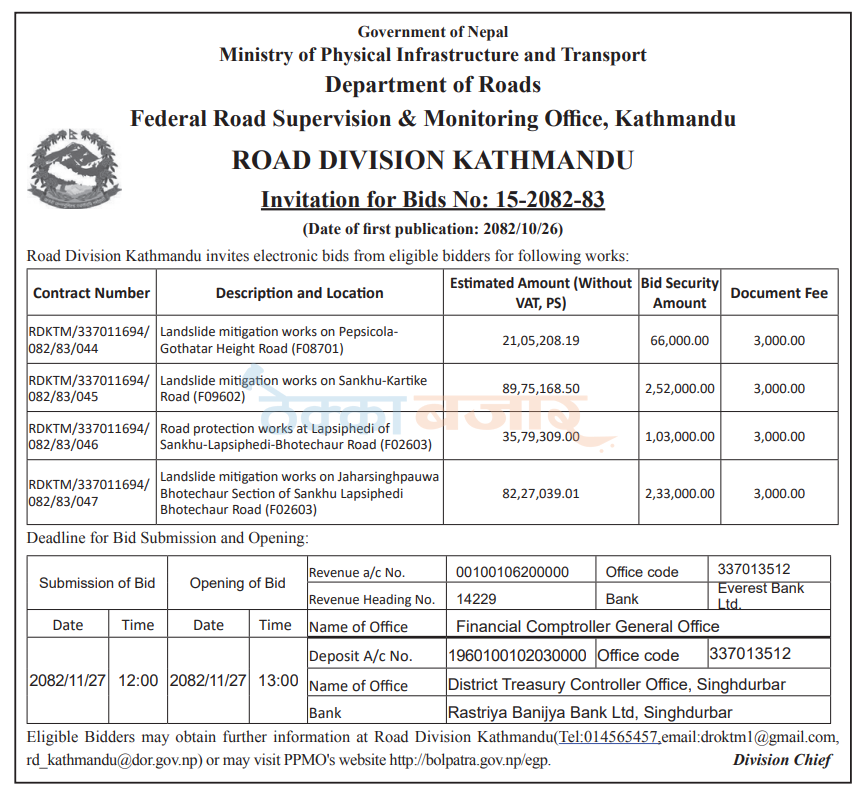Select estimated amount 35,79,309.00
Screen dimensions: 858x788
(x=541, y=437)
